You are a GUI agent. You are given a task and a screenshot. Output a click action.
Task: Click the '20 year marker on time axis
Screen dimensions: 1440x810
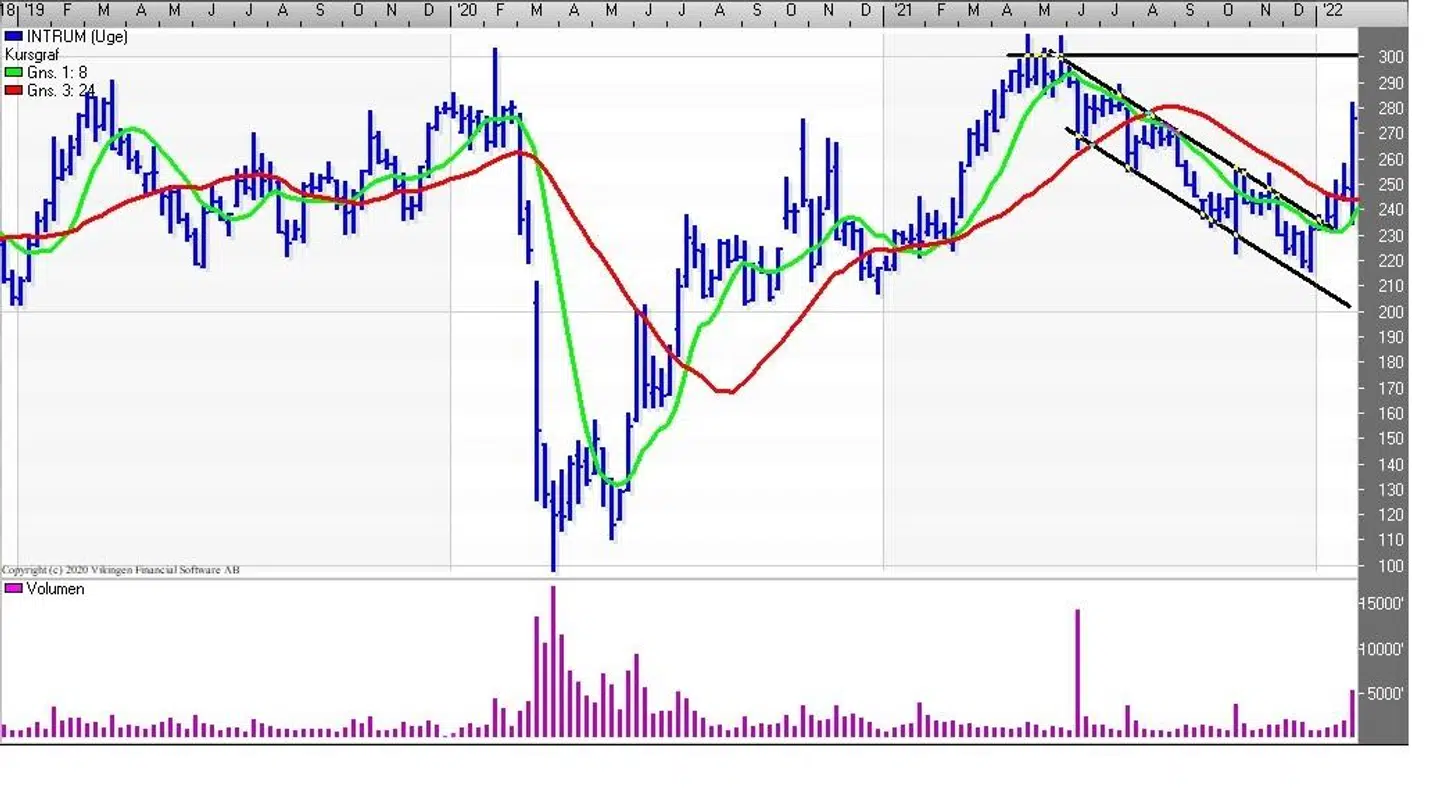coord(465,10)
